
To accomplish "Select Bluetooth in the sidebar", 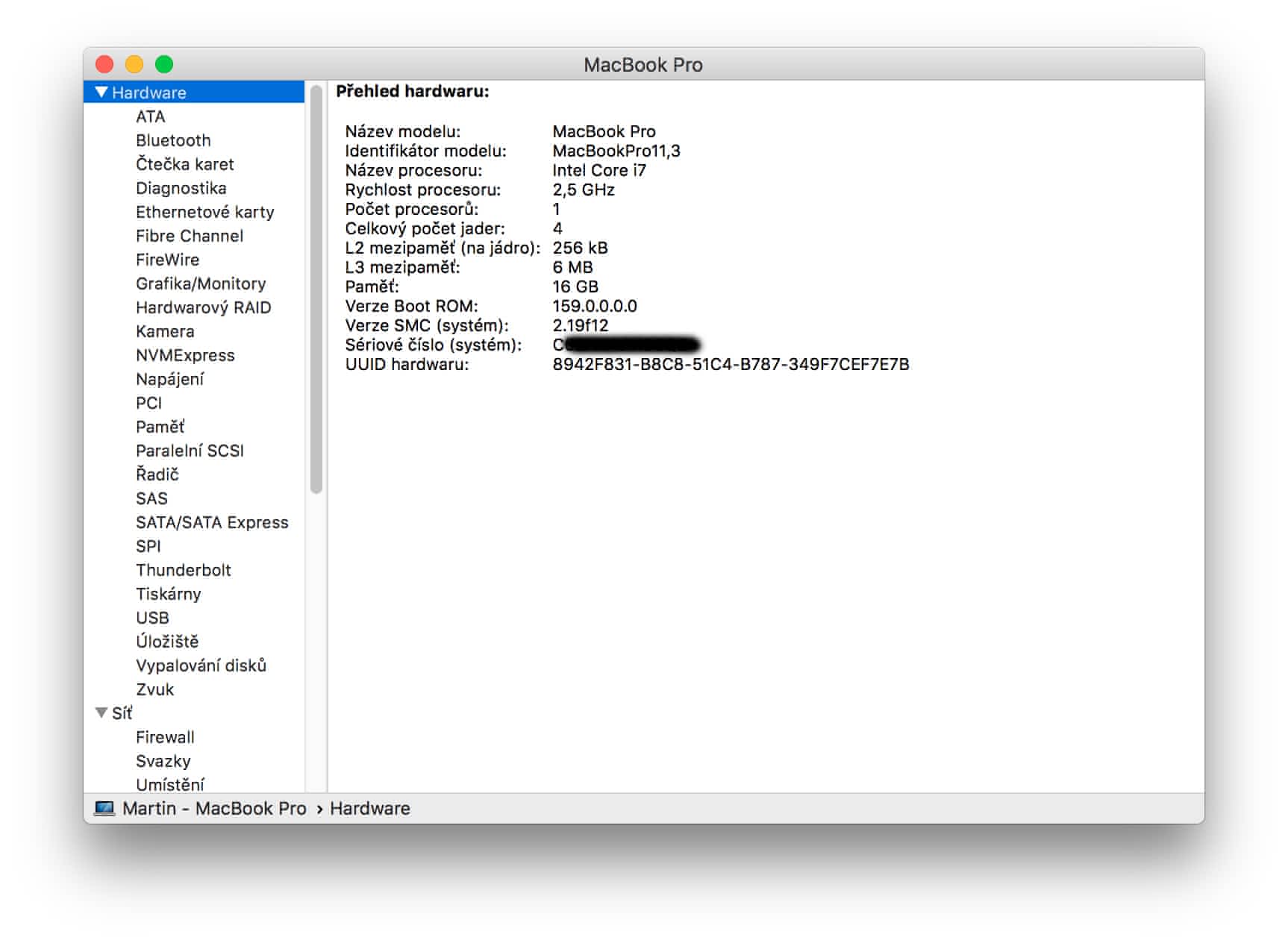I will (x=173, y=140).
